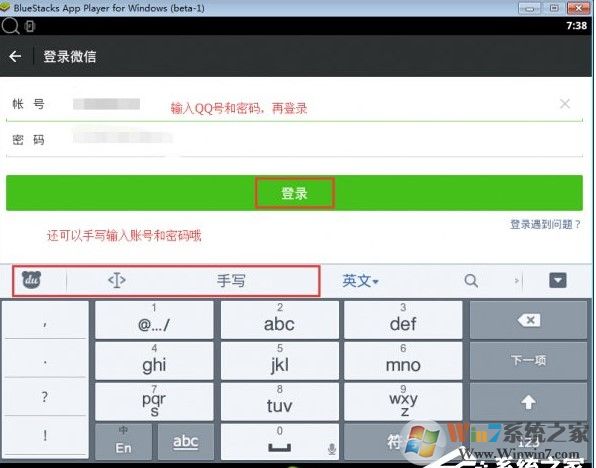The width and height of the screenshot is (596, 468).
Task: Tap the 7 pqrs key
Action: [154, 401]
